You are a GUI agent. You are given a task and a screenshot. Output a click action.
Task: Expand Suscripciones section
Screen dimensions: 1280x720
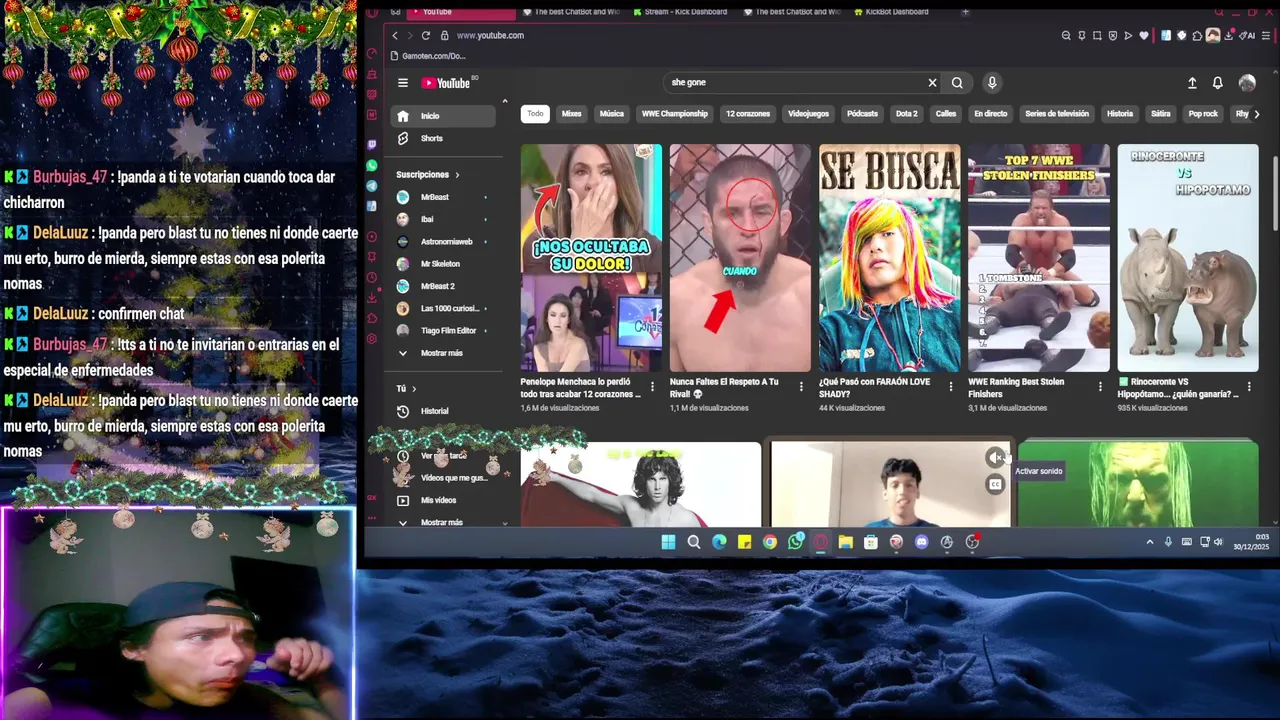pos(427,175)
